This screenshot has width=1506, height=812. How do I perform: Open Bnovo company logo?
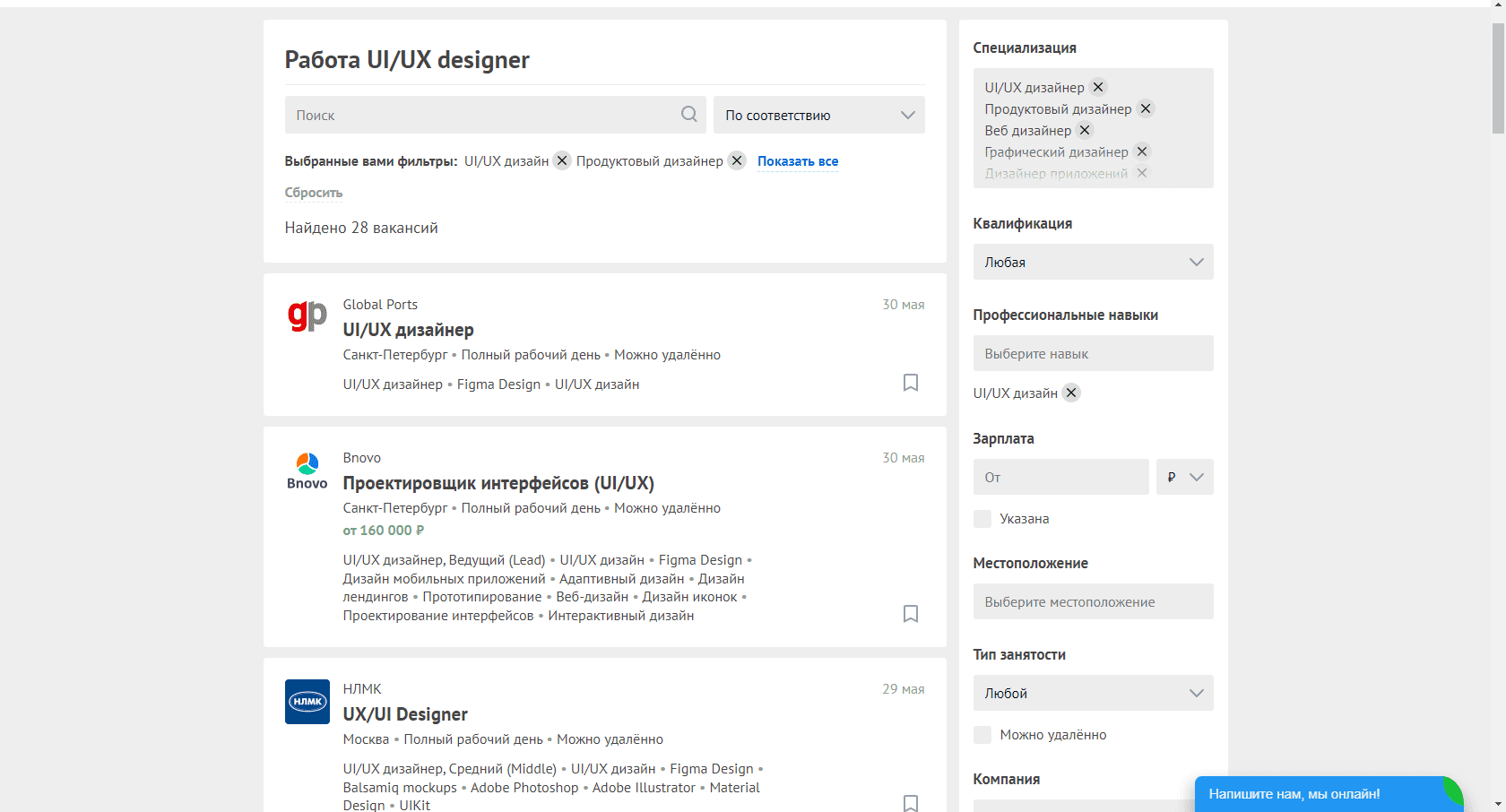pyautogui.click(x=307, y=471)
